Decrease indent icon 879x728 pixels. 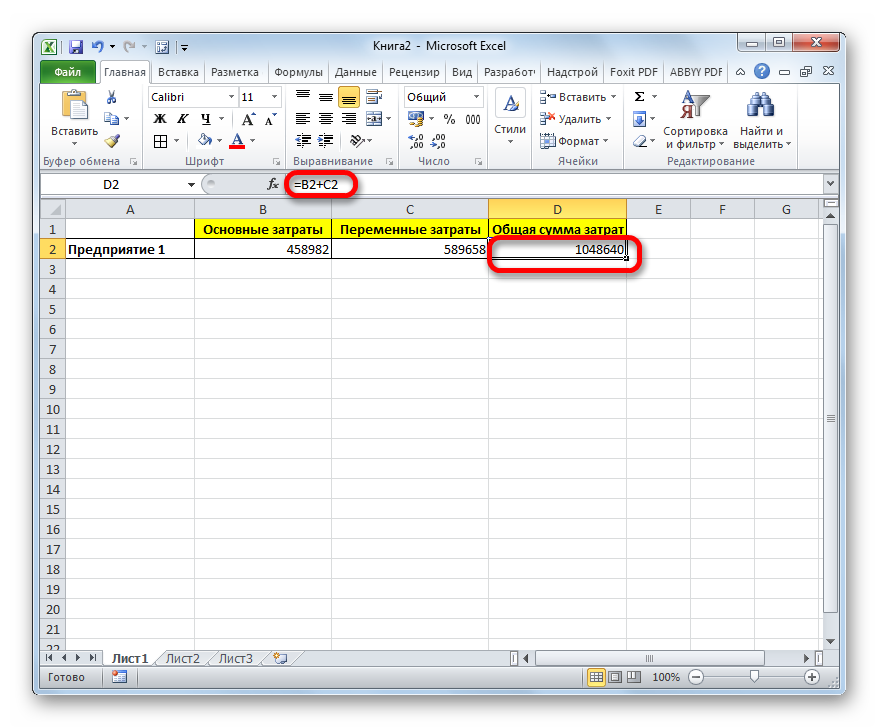click(303, 141)
